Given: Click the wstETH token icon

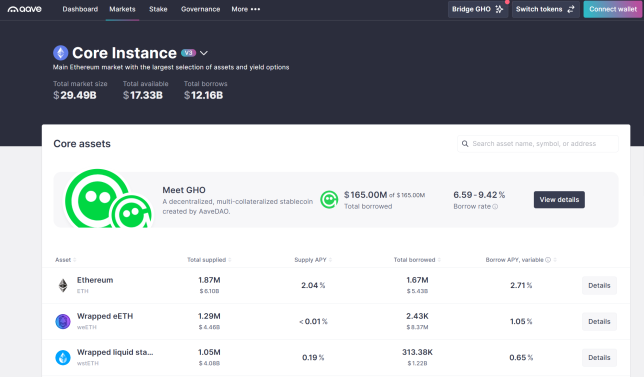Looking at the screenshot, I should 63,357.
